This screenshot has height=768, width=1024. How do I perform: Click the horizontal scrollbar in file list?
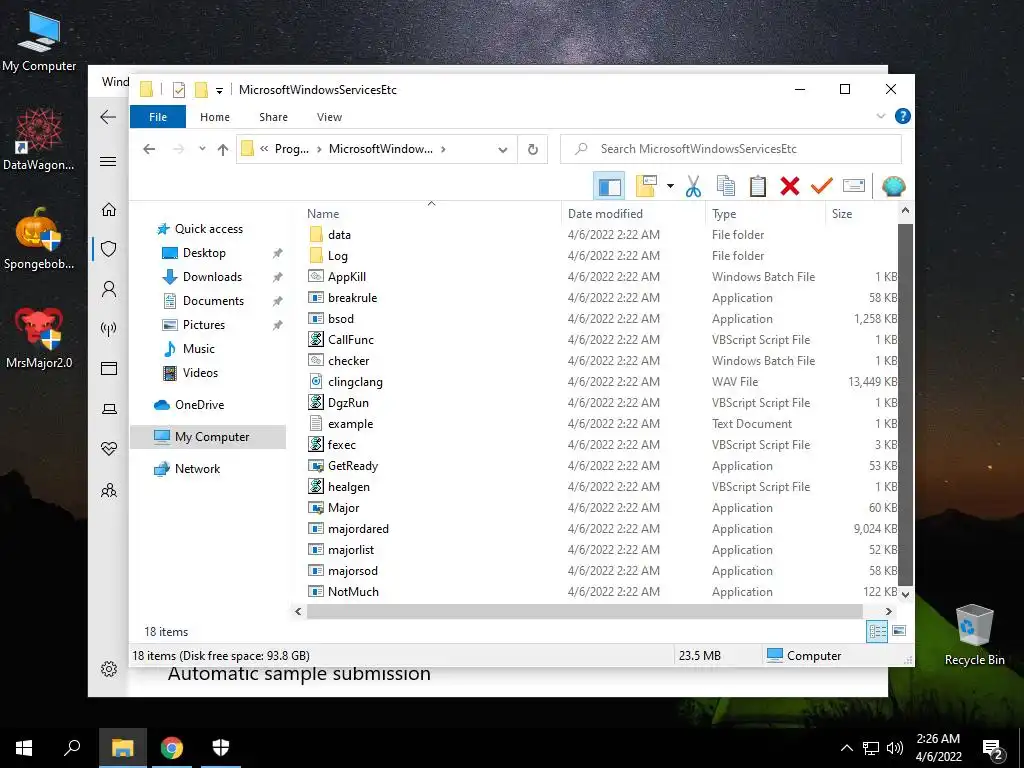click(584, 611)
